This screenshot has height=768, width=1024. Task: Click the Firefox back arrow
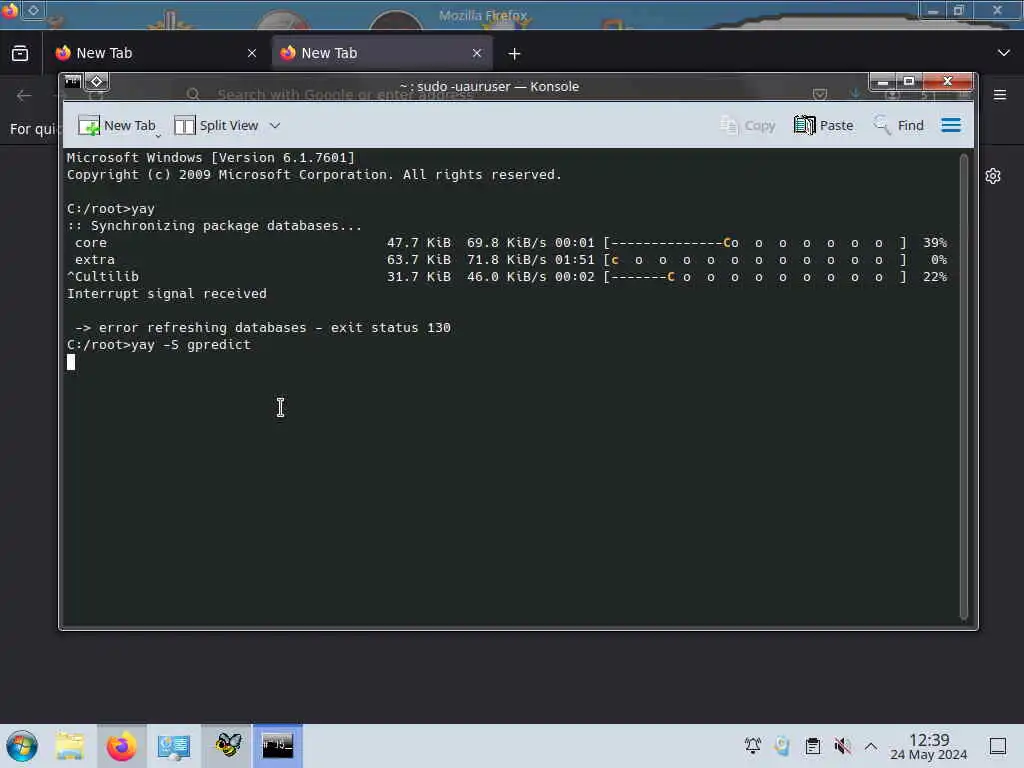coord(24,96)
